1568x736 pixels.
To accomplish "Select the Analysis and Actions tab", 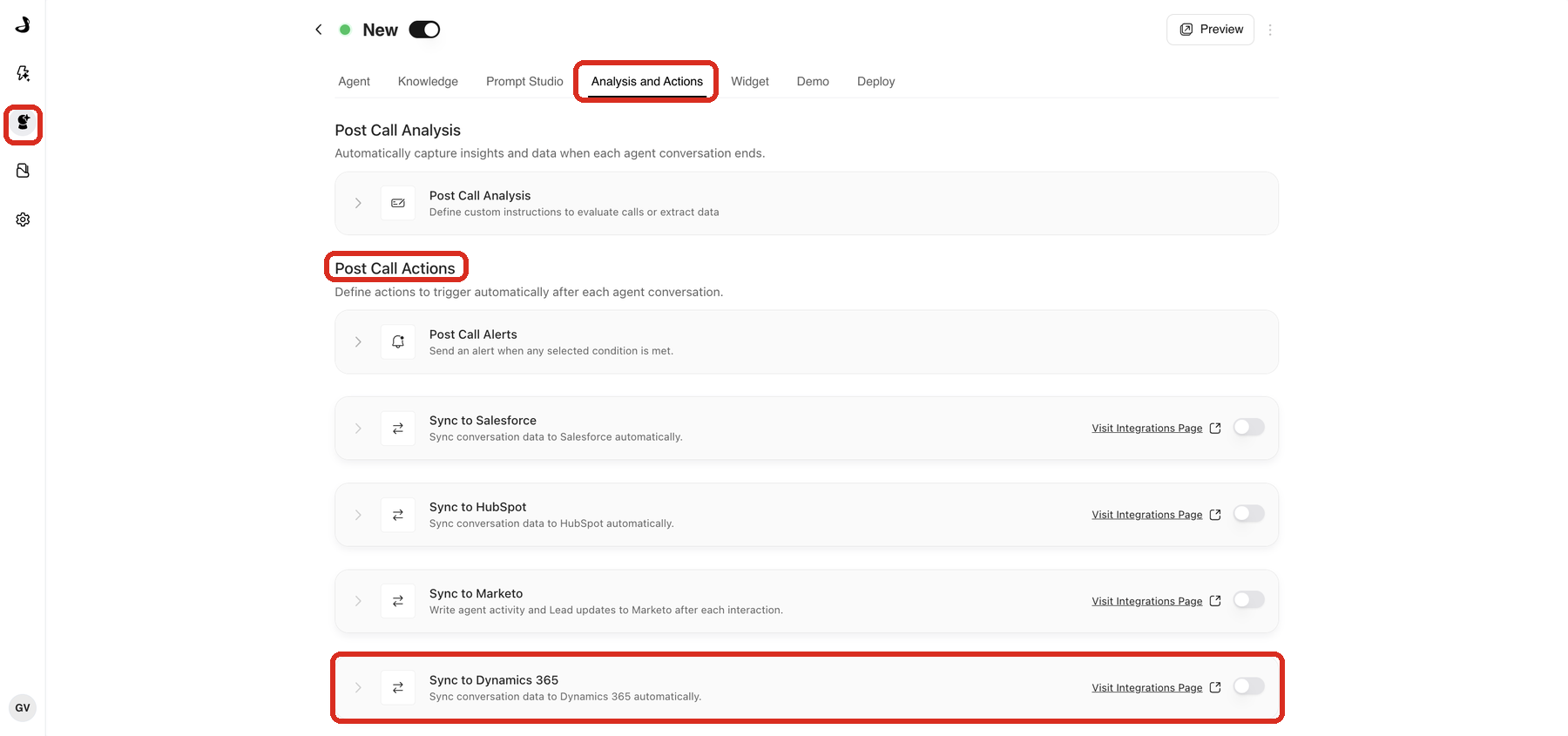I will click(646, 81).
